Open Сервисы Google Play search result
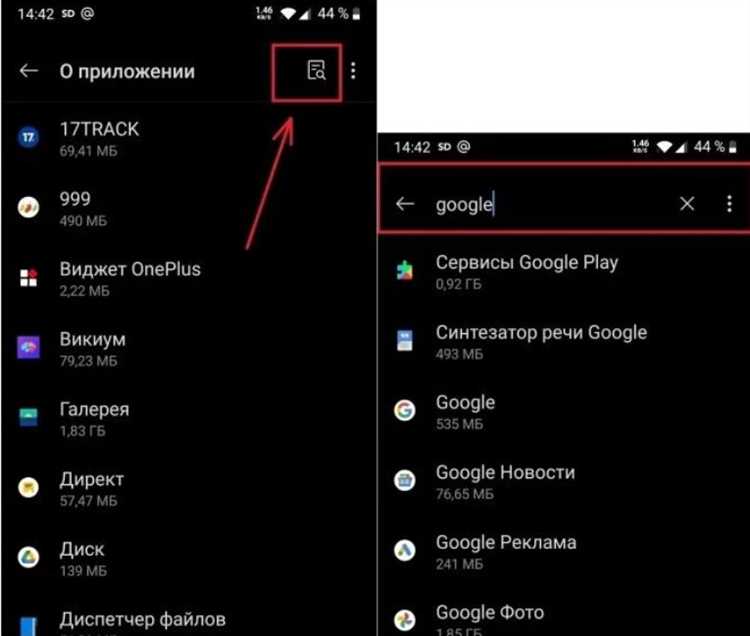Viewport: 750px width, 636px height. (x=564, y=272)
